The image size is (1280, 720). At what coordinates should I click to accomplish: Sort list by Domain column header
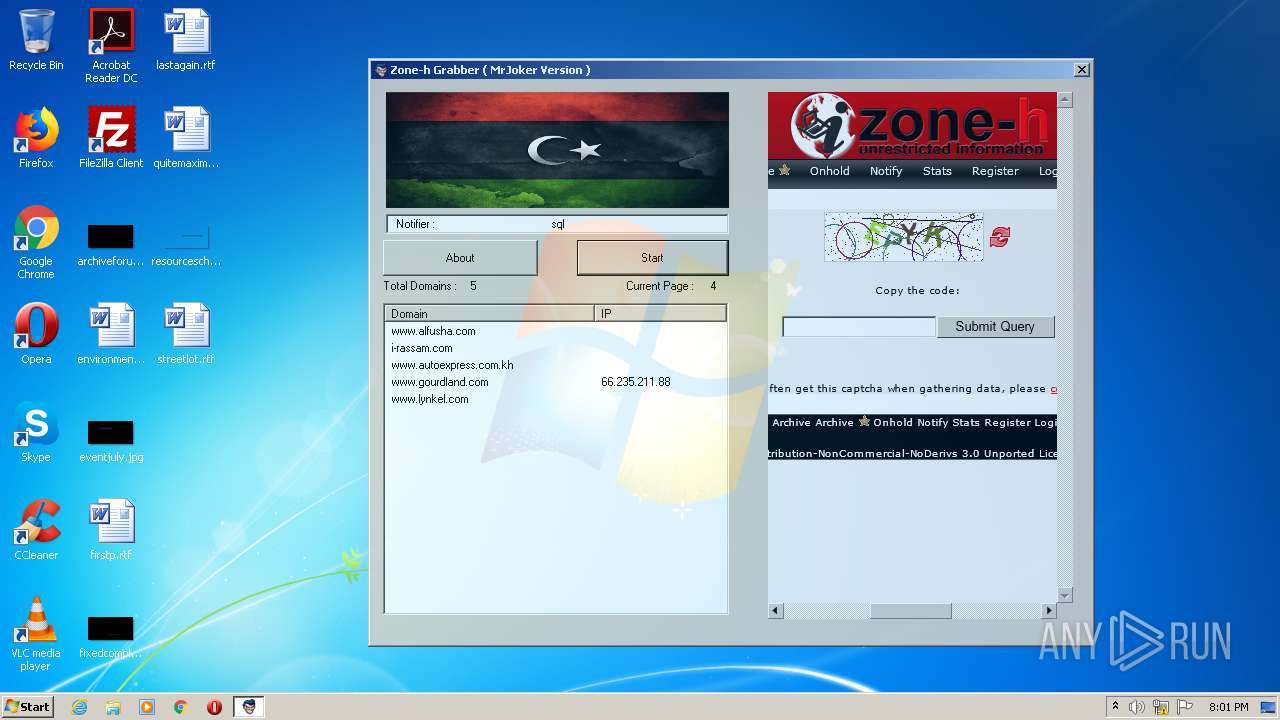pos(490,314)
